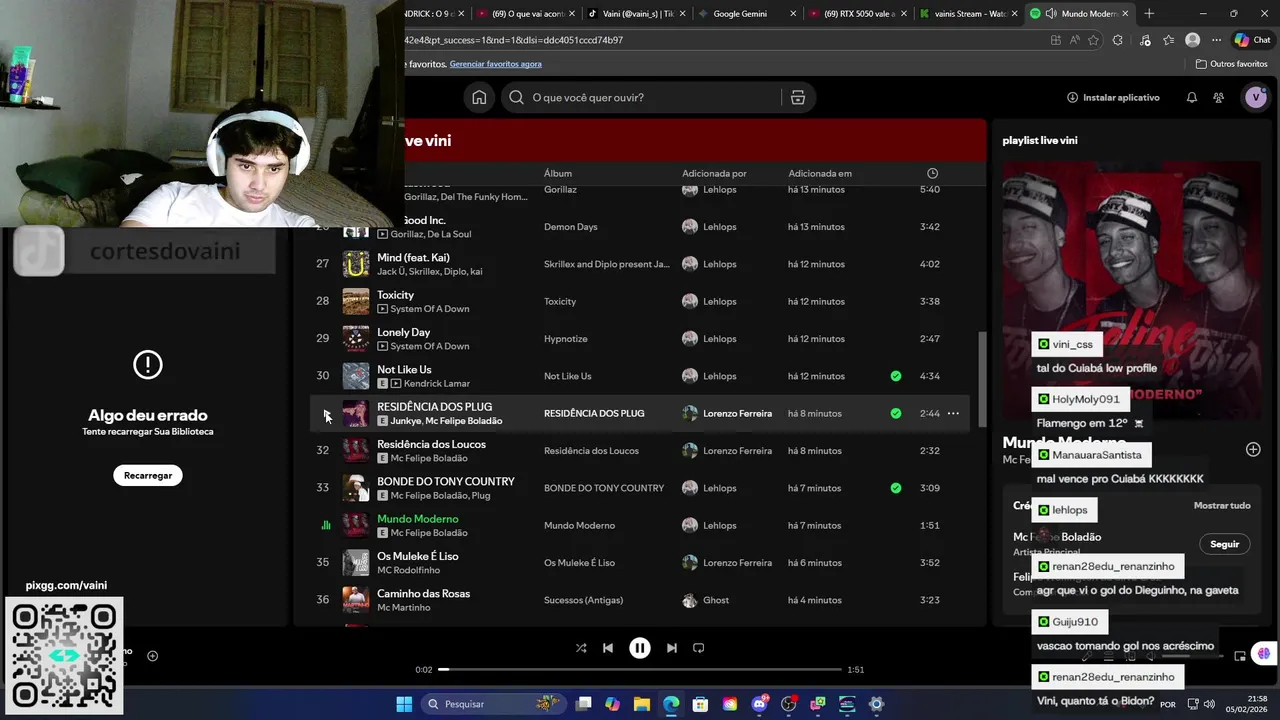
Task: Skip to next track
Action: pos(672,648)
